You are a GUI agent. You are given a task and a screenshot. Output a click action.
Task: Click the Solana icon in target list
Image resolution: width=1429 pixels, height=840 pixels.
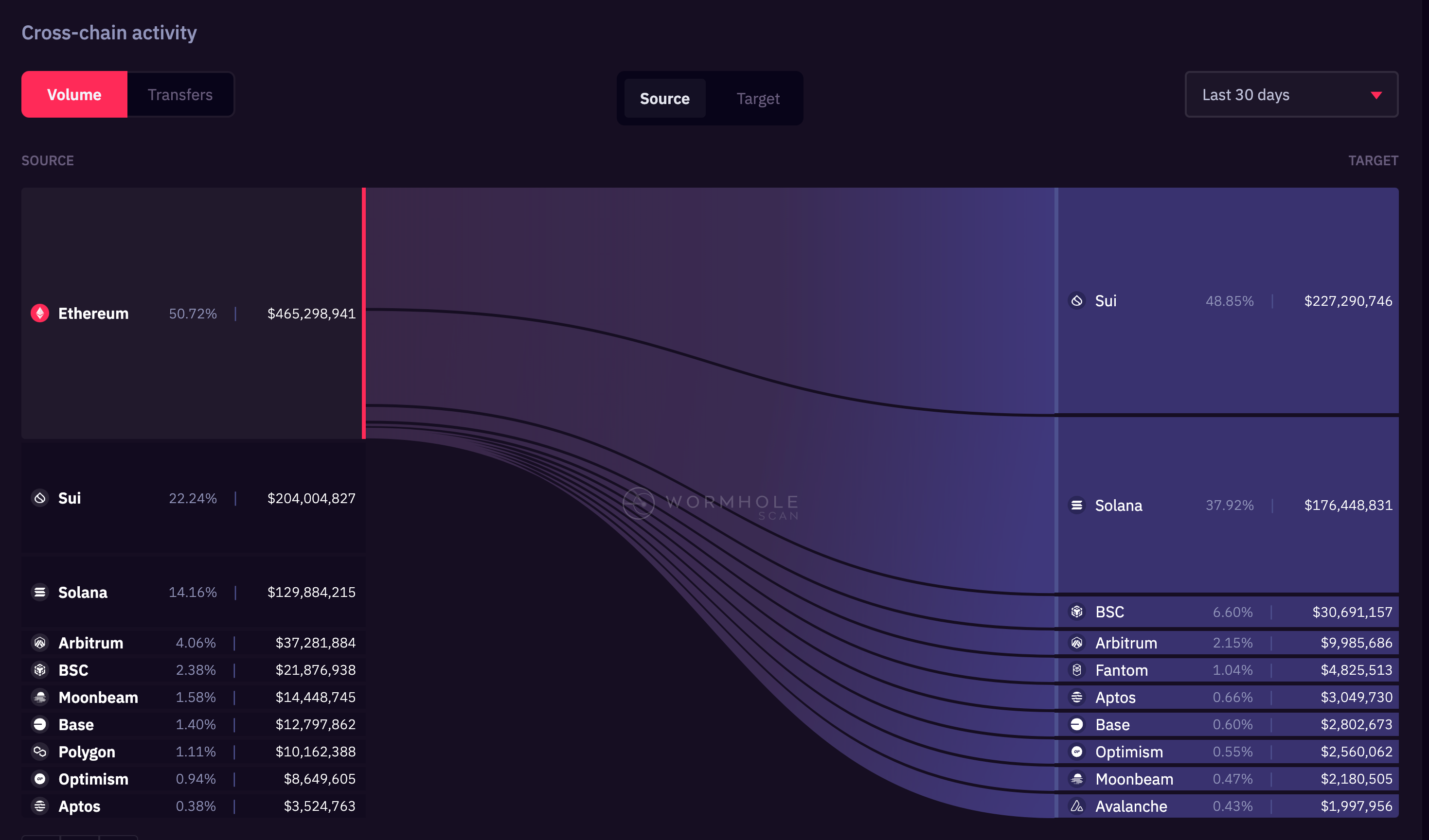(x=1077, y=505)
